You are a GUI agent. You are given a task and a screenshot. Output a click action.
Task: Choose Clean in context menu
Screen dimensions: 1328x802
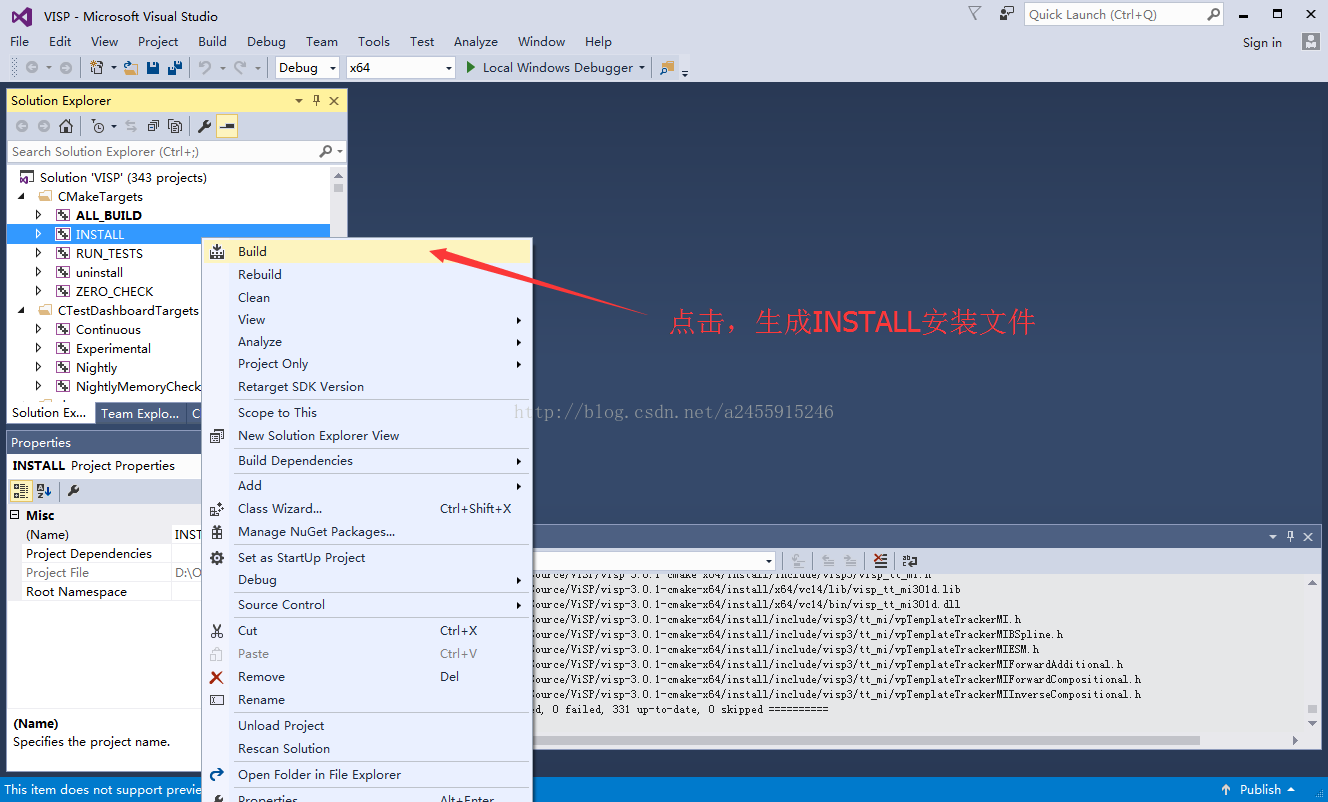(367, 298)
